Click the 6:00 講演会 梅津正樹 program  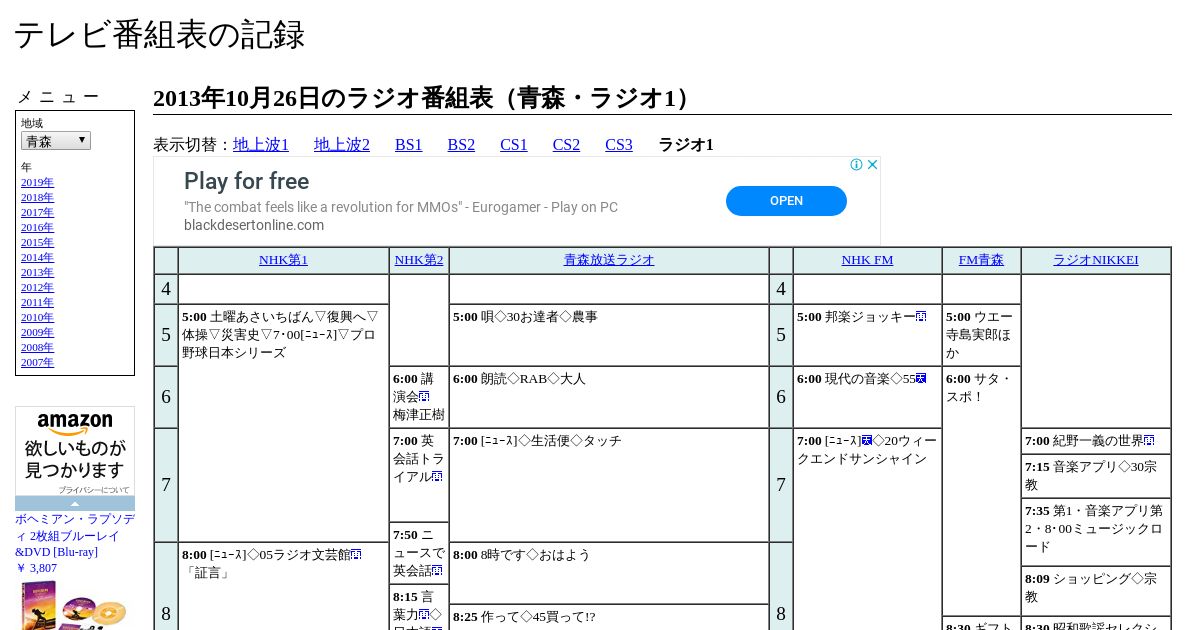point(419,397)
